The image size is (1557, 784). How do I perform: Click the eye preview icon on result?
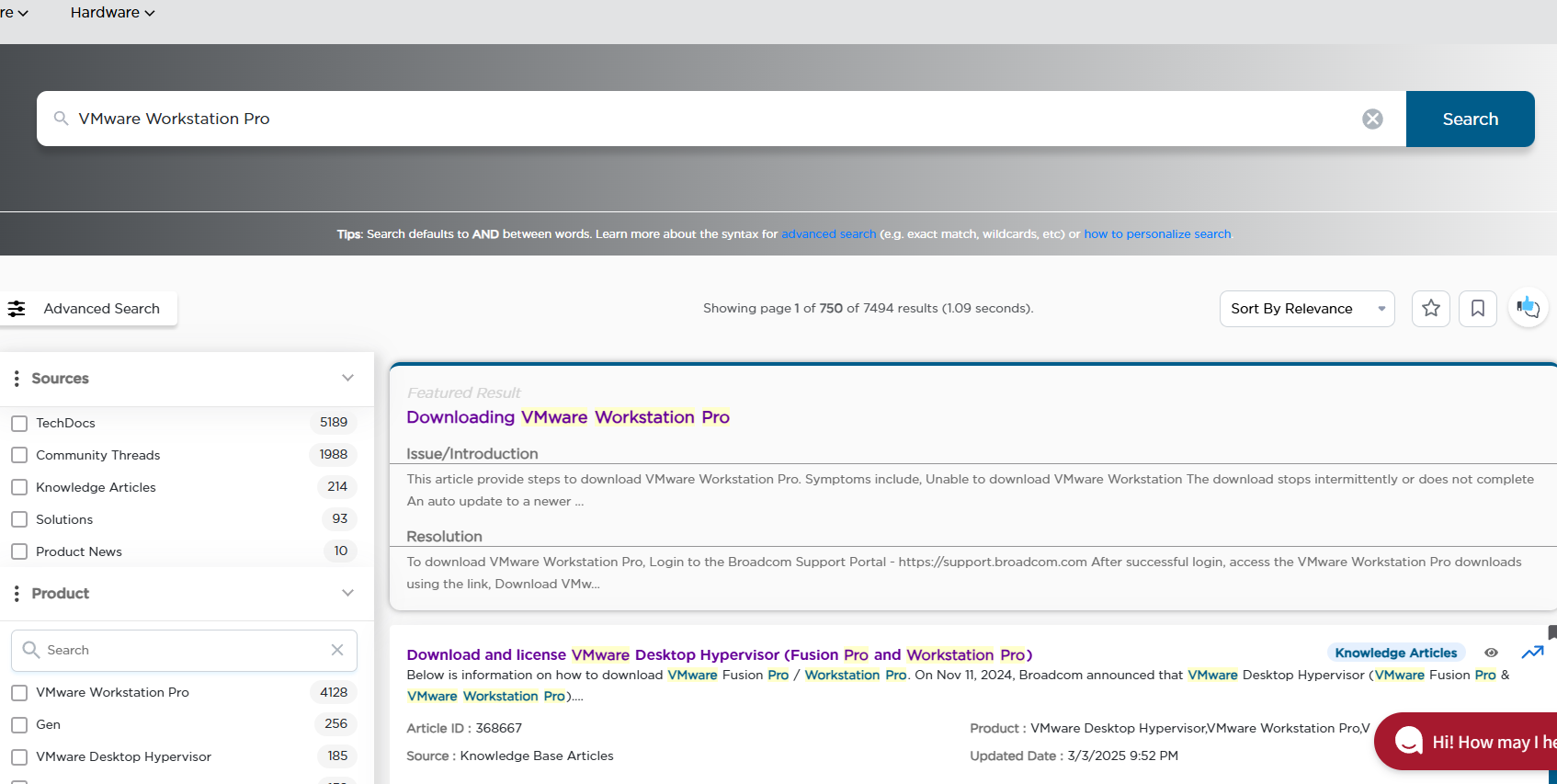[x=1491, y=653]
